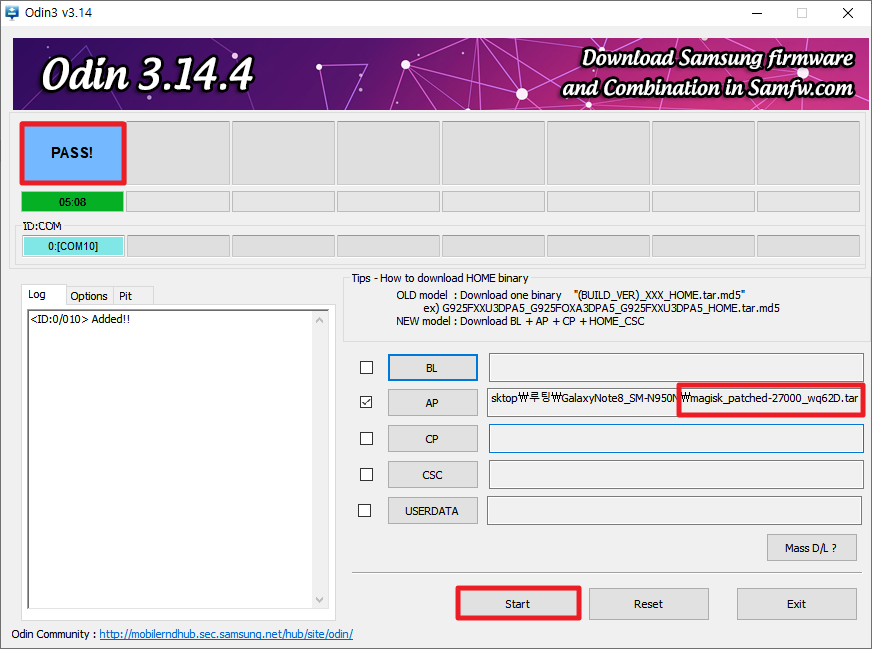Click the Odin 3.14.4 Samfw banner
This screenshot has height=649, width=872.
[440, 74]
